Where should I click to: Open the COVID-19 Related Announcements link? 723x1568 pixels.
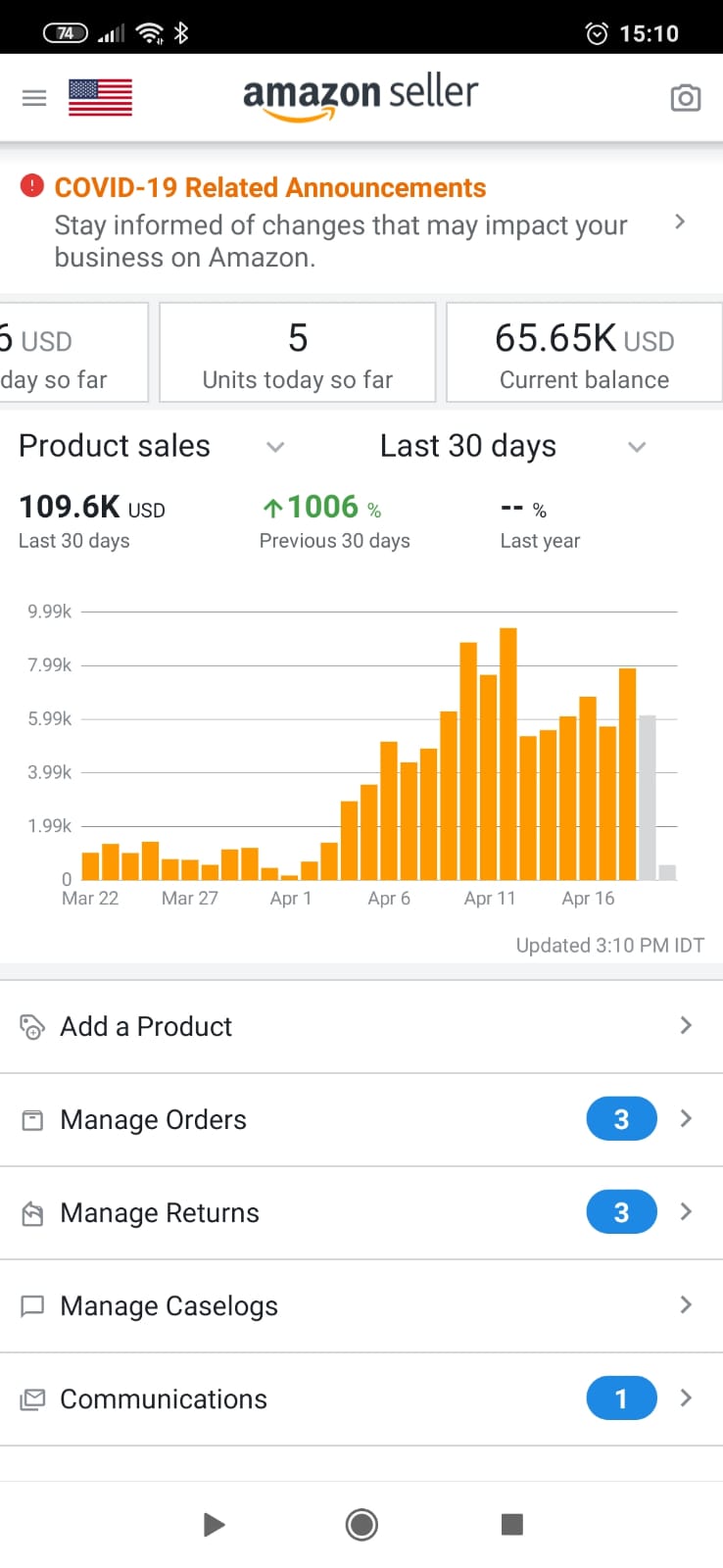(270, 187)
